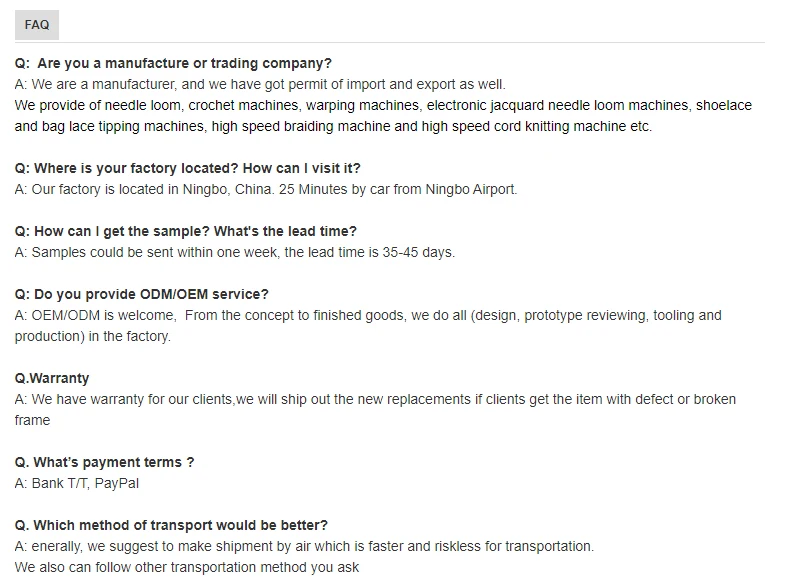Viewport: 791px width, 583px height.
Task: Click the answer starting with OEM/ODM is welcome
Action: tap(367, 315)
